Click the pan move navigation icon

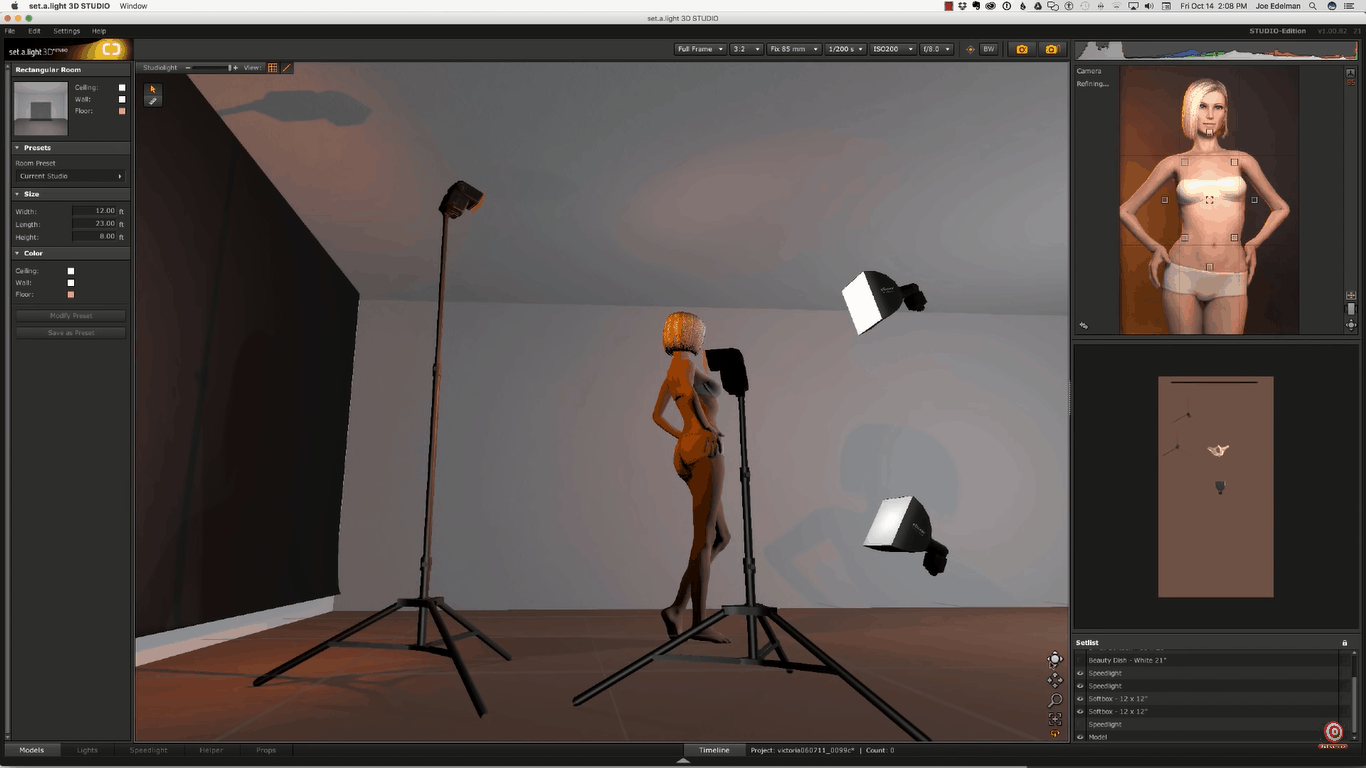[1055, 680]
